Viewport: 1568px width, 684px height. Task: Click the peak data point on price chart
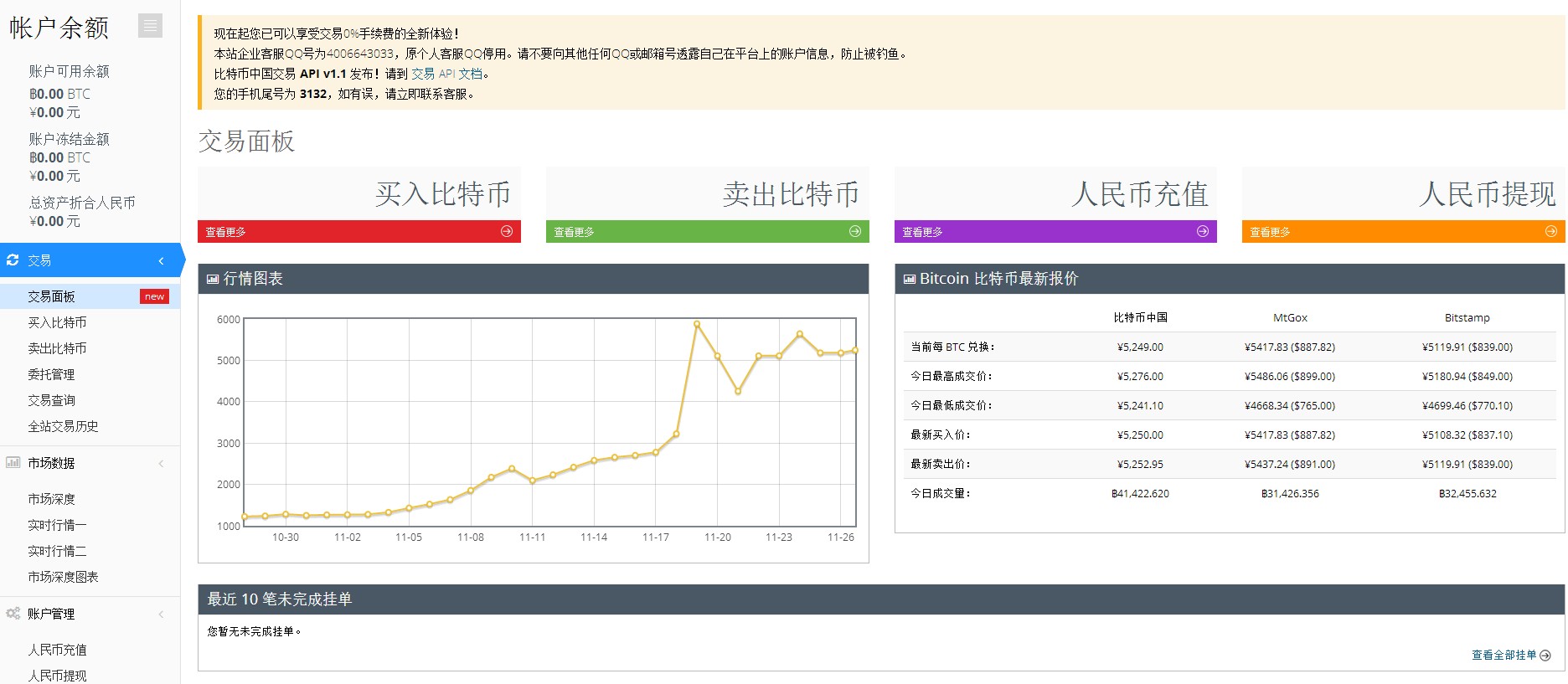click(697, 324)
